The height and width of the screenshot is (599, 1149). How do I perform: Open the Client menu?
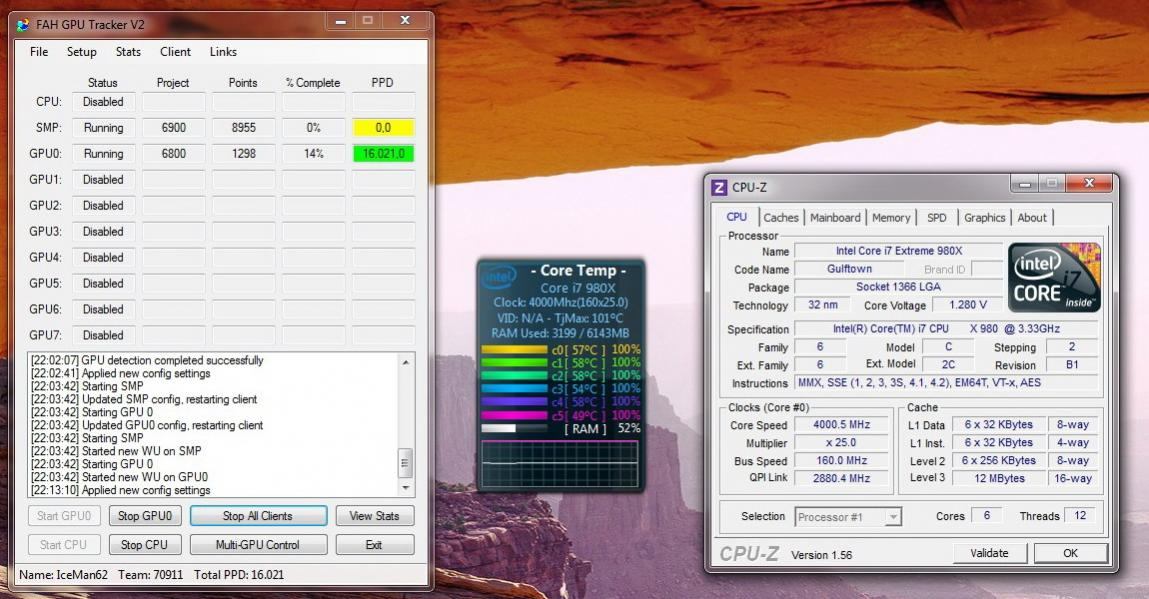coord(175,52)
